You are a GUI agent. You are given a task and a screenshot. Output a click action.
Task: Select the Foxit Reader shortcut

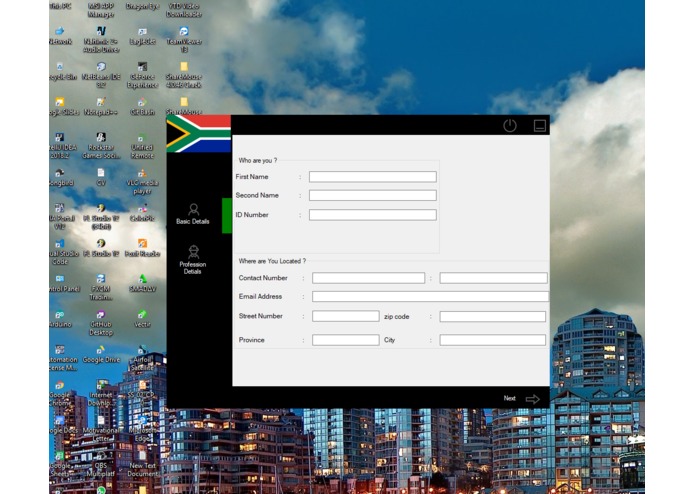tap(142, 248)
